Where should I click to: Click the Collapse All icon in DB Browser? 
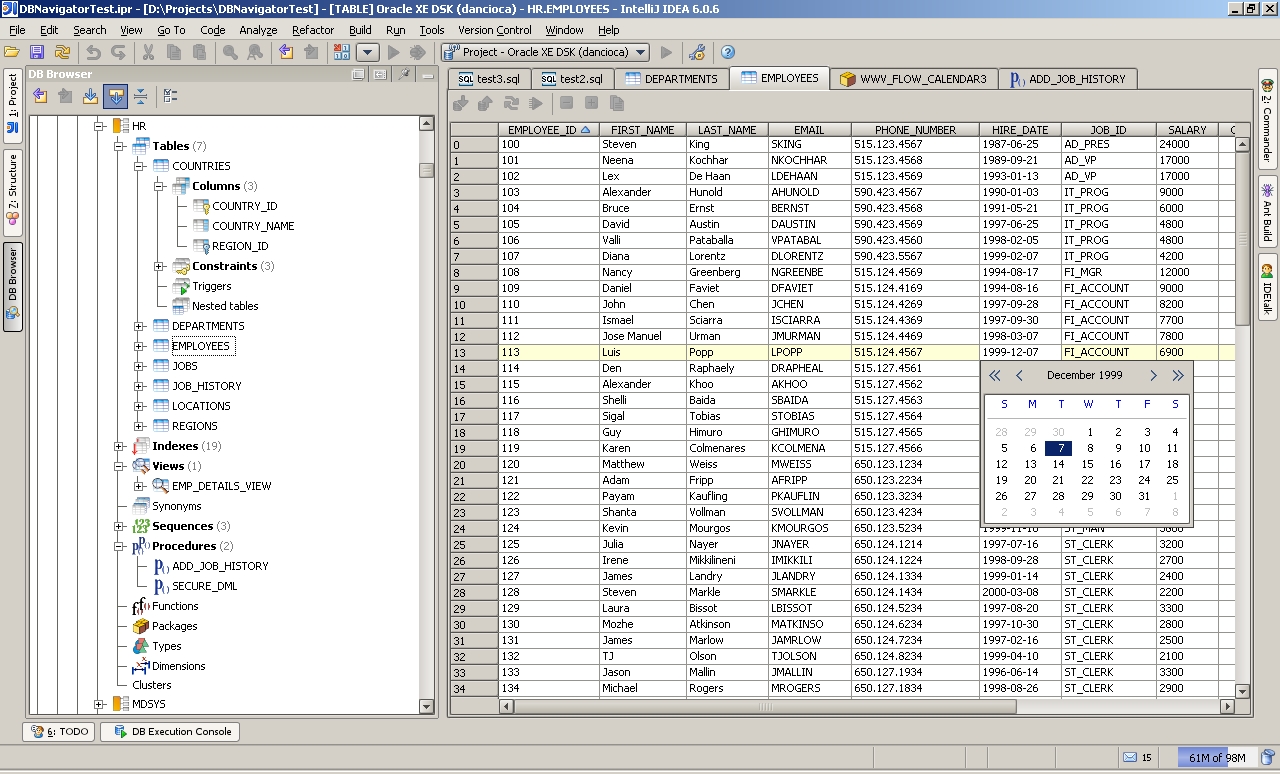(x=140, y=96)
